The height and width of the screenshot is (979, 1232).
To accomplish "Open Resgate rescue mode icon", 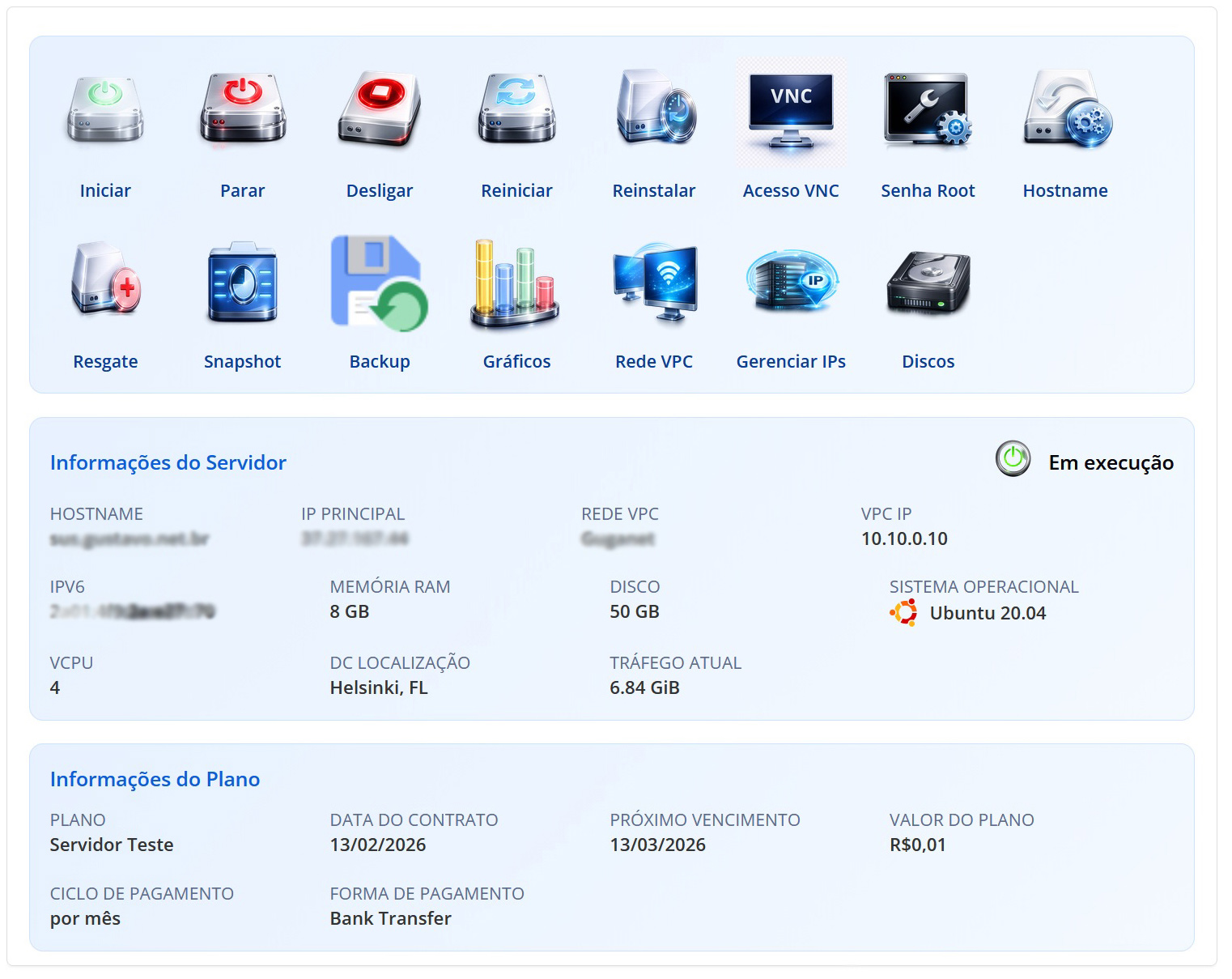I will coord(105,281).
